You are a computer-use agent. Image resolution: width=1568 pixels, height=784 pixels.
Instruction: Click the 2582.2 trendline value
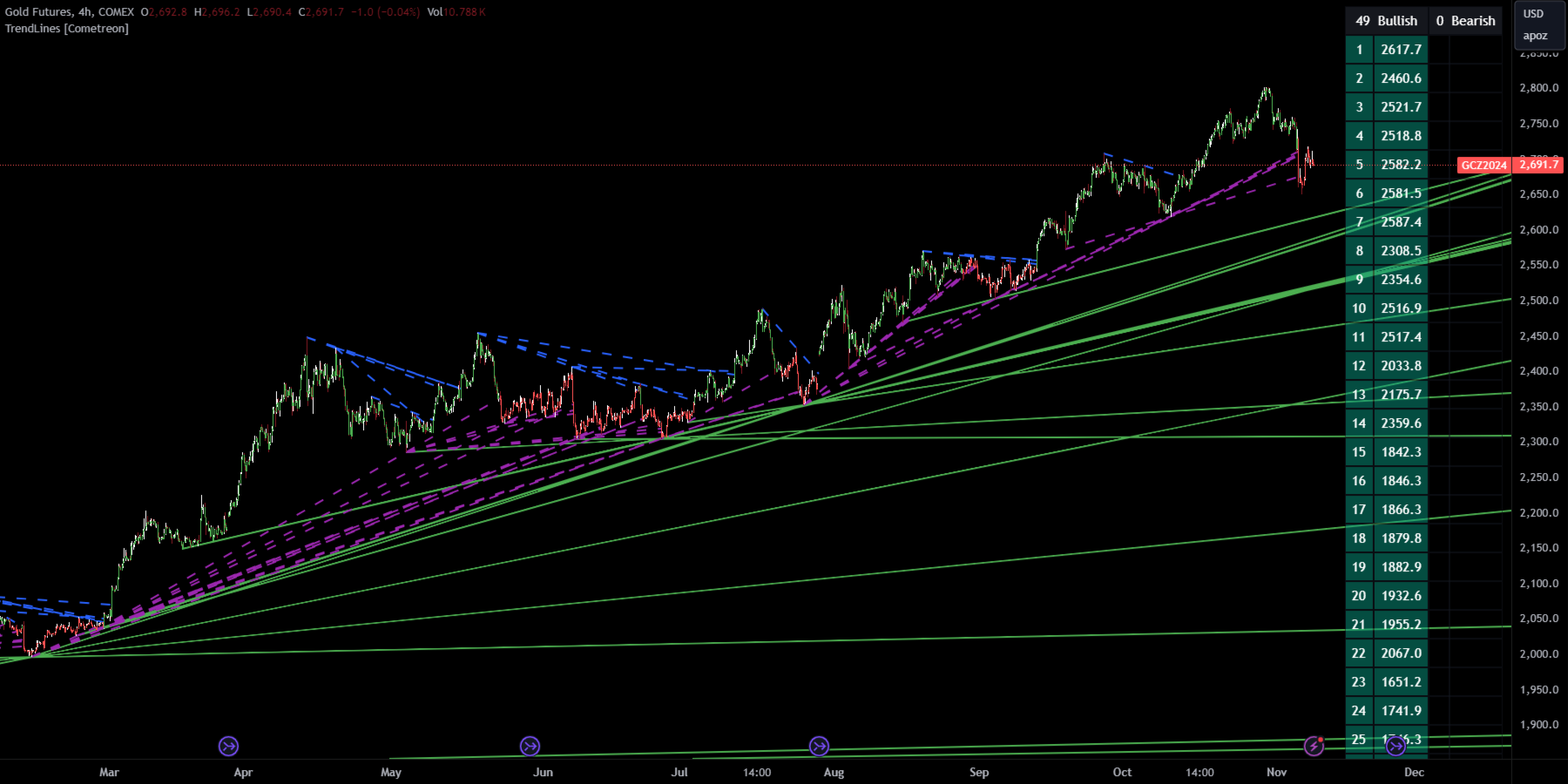[x=1401, y=165]
